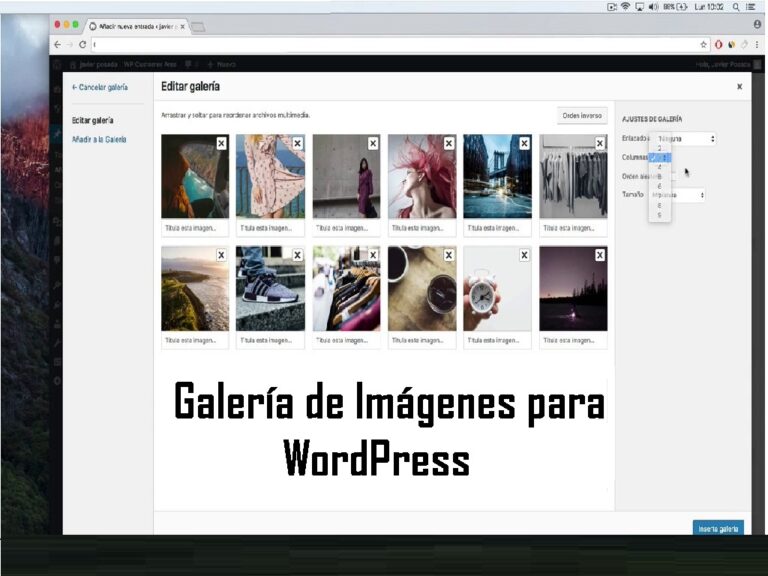Click the Insertar galería button
Screen dimensions: 768x576
coord(718,529)
